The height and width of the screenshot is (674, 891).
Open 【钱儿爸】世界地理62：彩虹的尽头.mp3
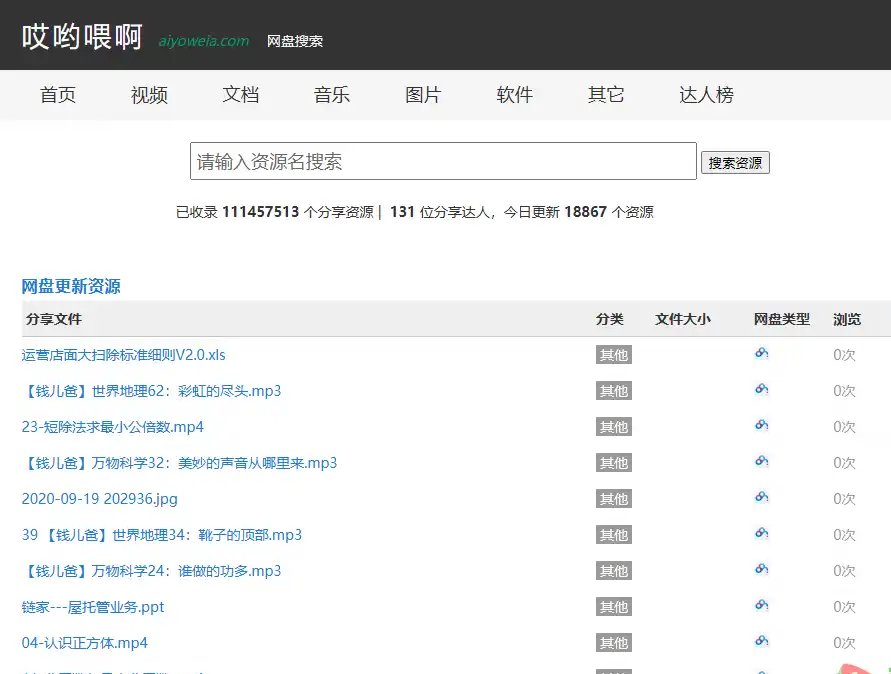(151, 391)
